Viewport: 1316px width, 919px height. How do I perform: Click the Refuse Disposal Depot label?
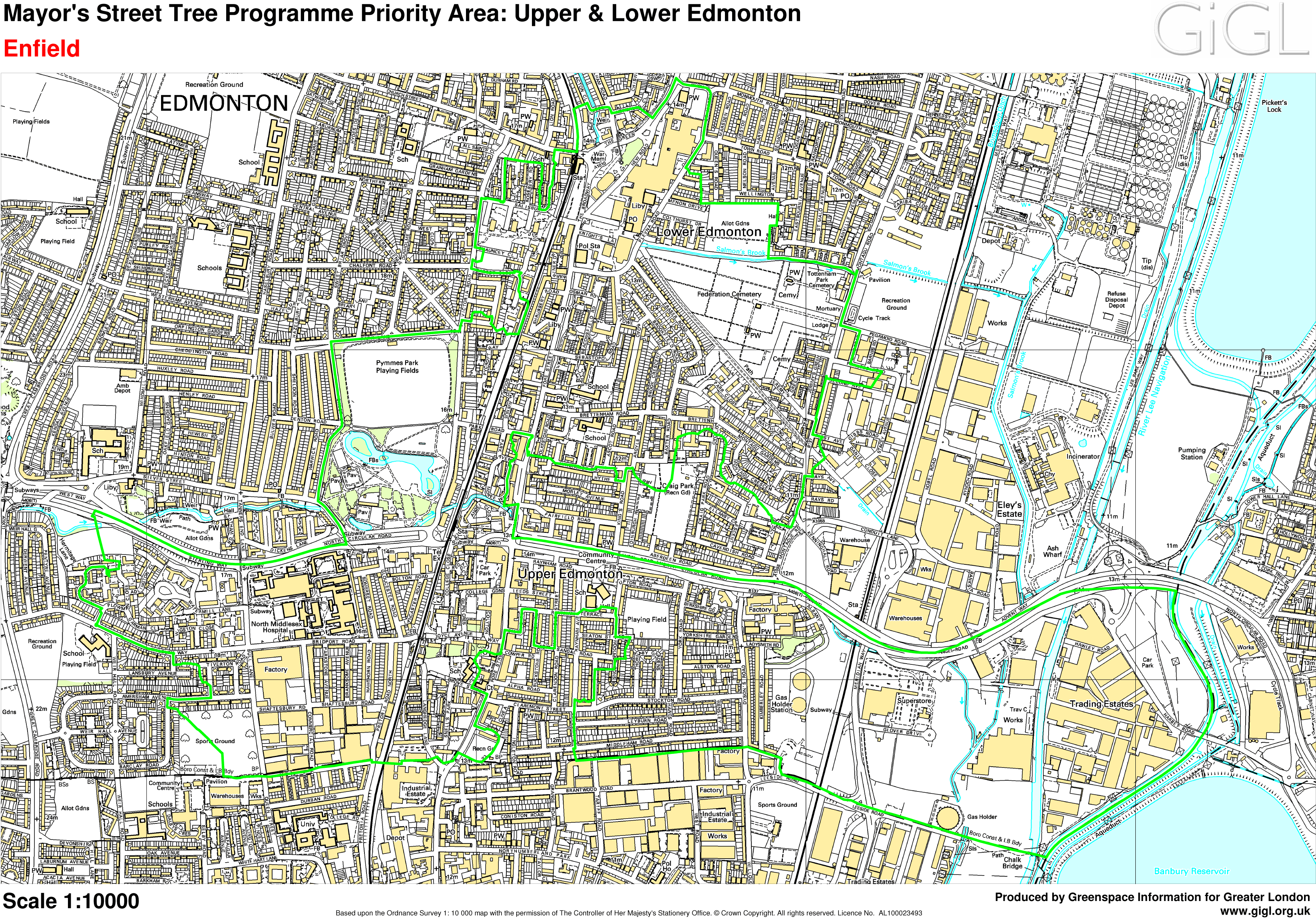click(1116, 299)
